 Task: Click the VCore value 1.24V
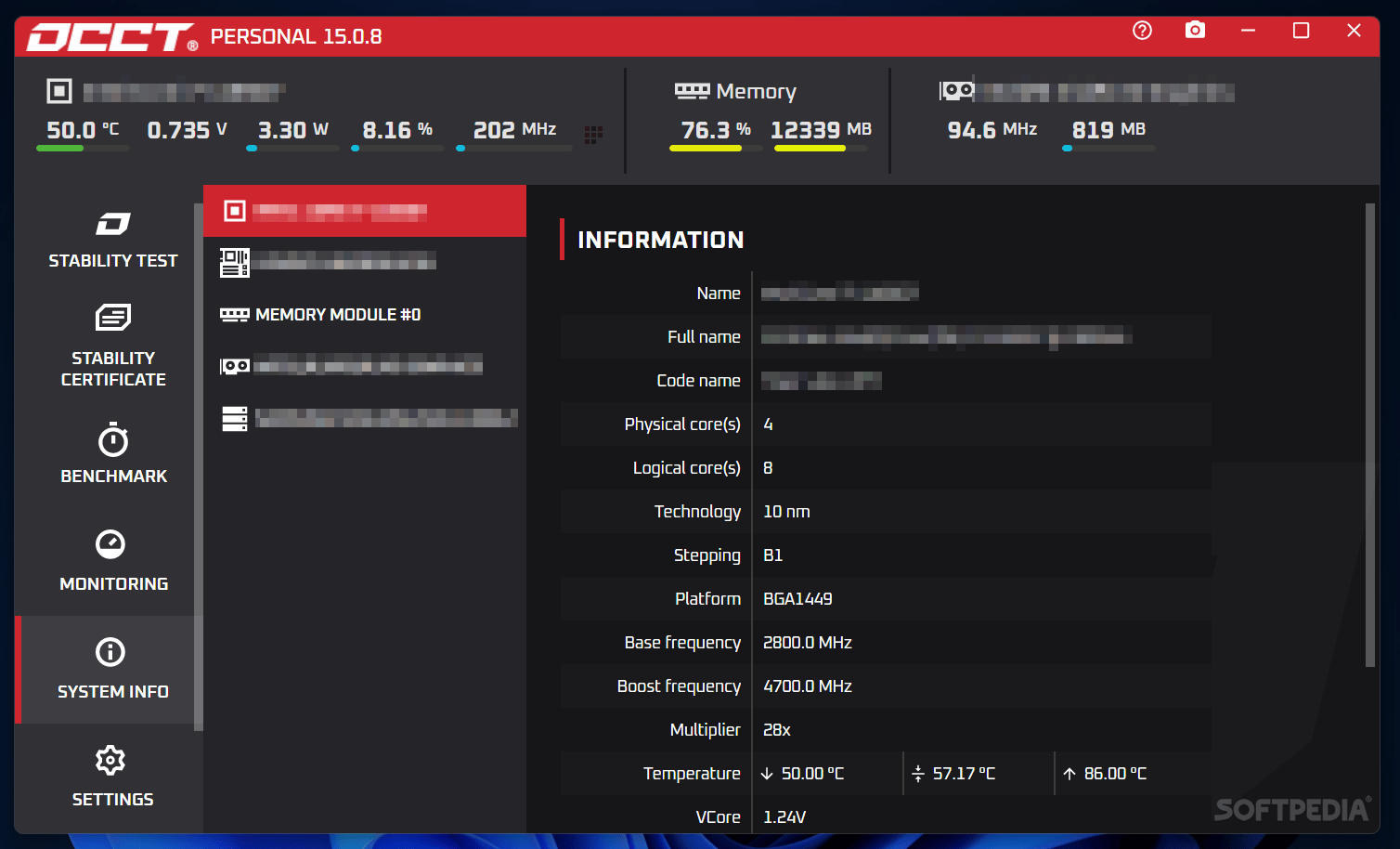[784, 817]
